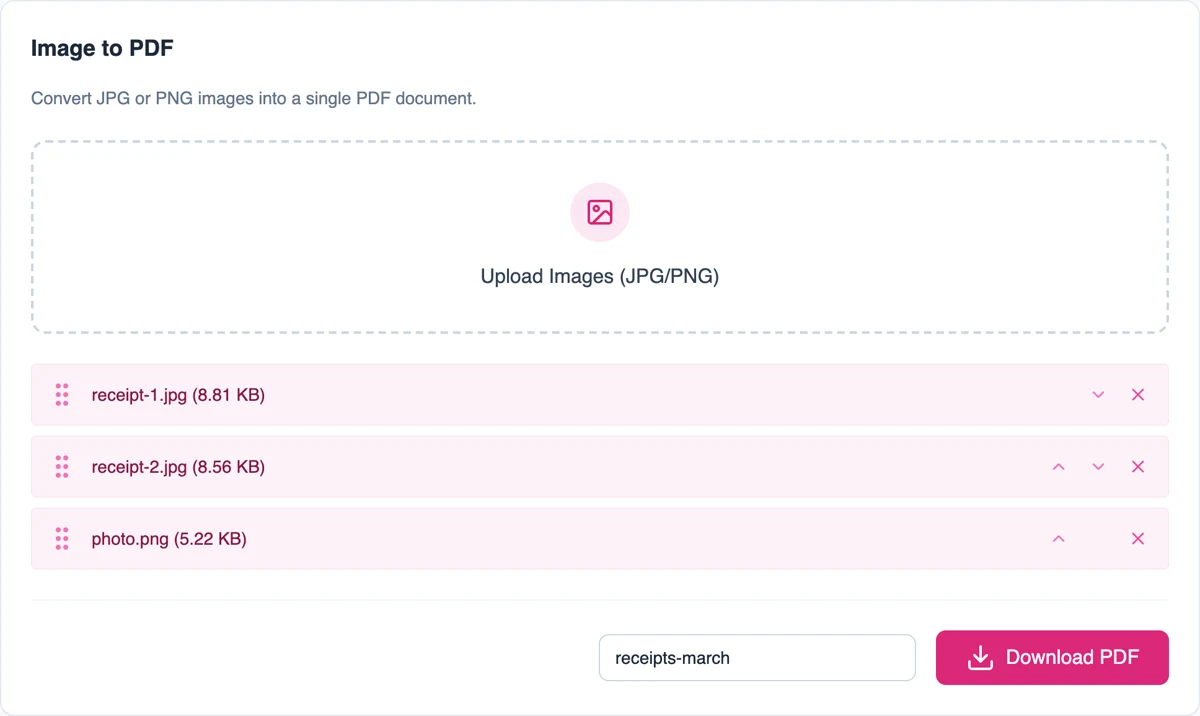Screen dimensions: 1200x716
Task: Move receipt-2.jpg down with the down chevron
Action: point(1098,467)
